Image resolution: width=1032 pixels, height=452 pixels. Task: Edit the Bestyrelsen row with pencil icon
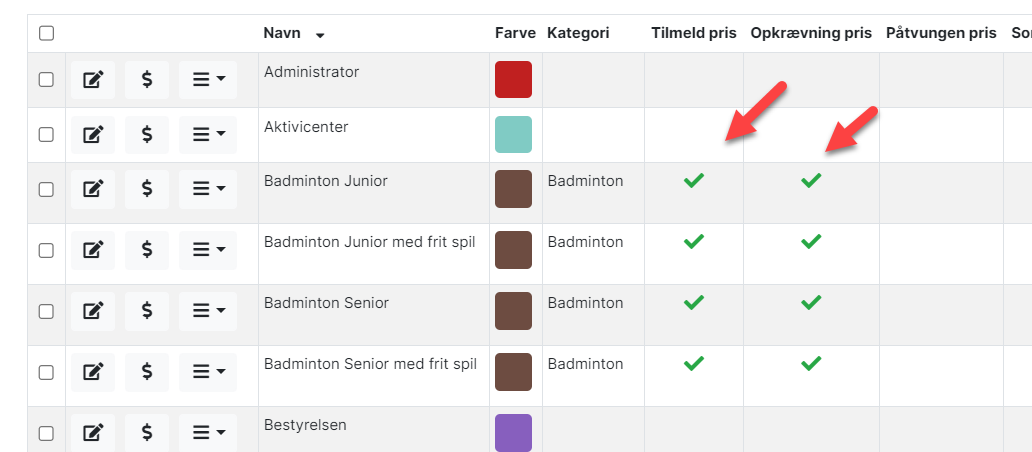93,432
